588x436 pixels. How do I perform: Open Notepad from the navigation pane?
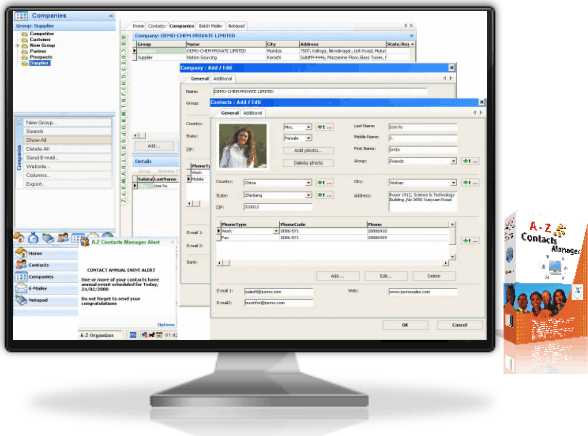tap(46, 300)
